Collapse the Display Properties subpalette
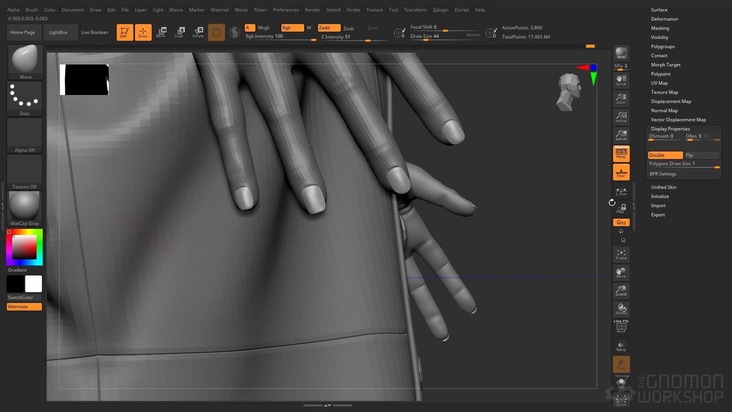This screenshot has height=412, width=732. coord(670,129)
